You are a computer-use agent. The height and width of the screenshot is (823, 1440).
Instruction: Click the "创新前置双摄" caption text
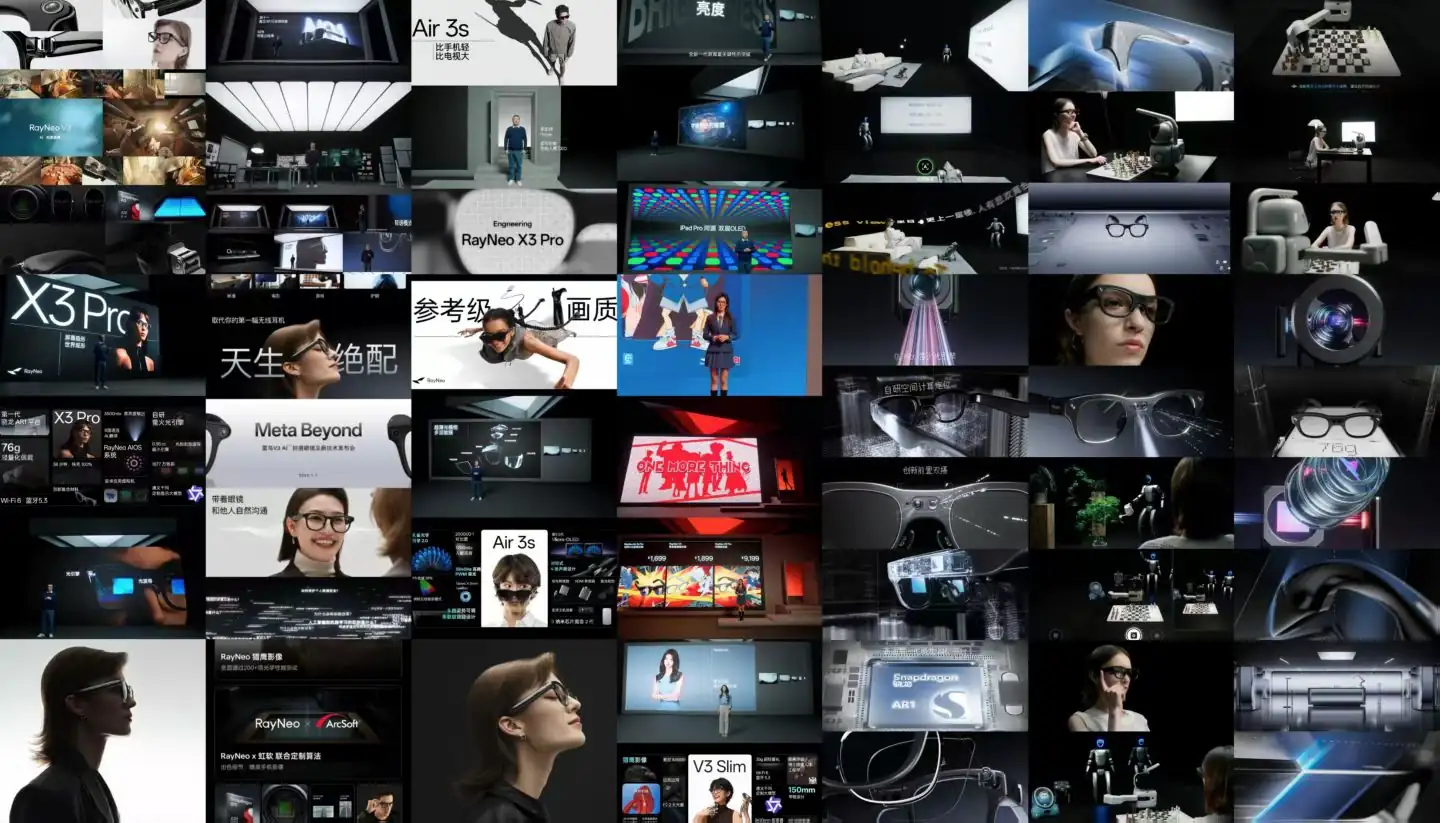(x=924, y=470)
